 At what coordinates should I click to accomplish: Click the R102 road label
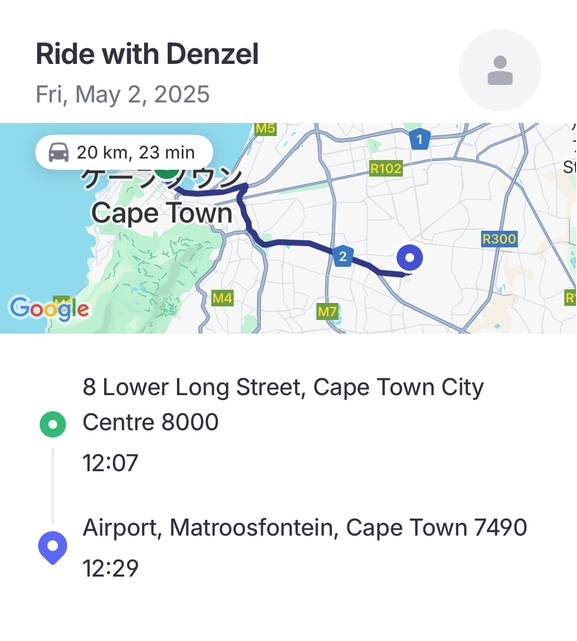(386, 168)
